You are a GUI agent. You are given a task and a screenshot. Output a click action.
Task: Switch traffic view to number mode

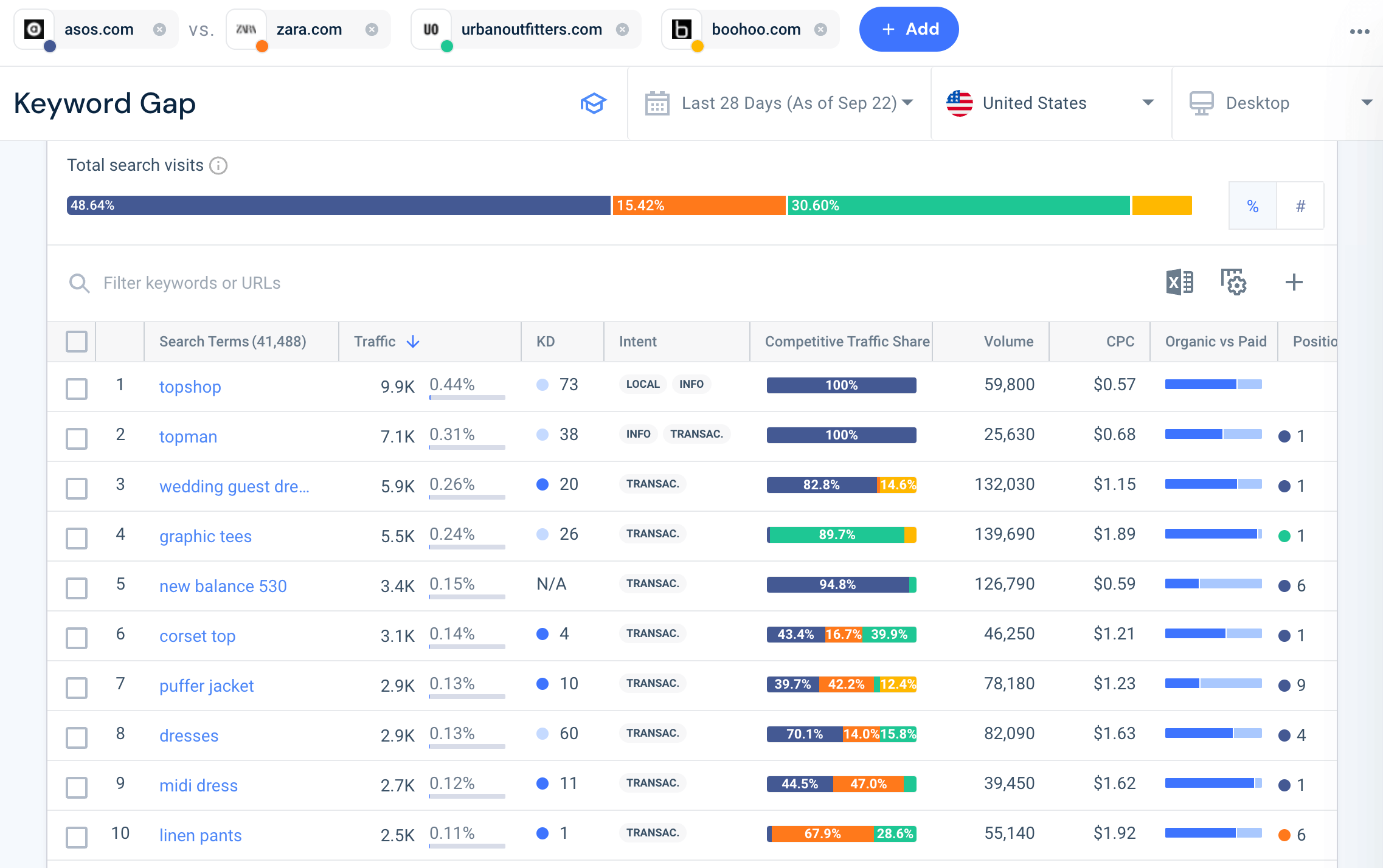1300,206
